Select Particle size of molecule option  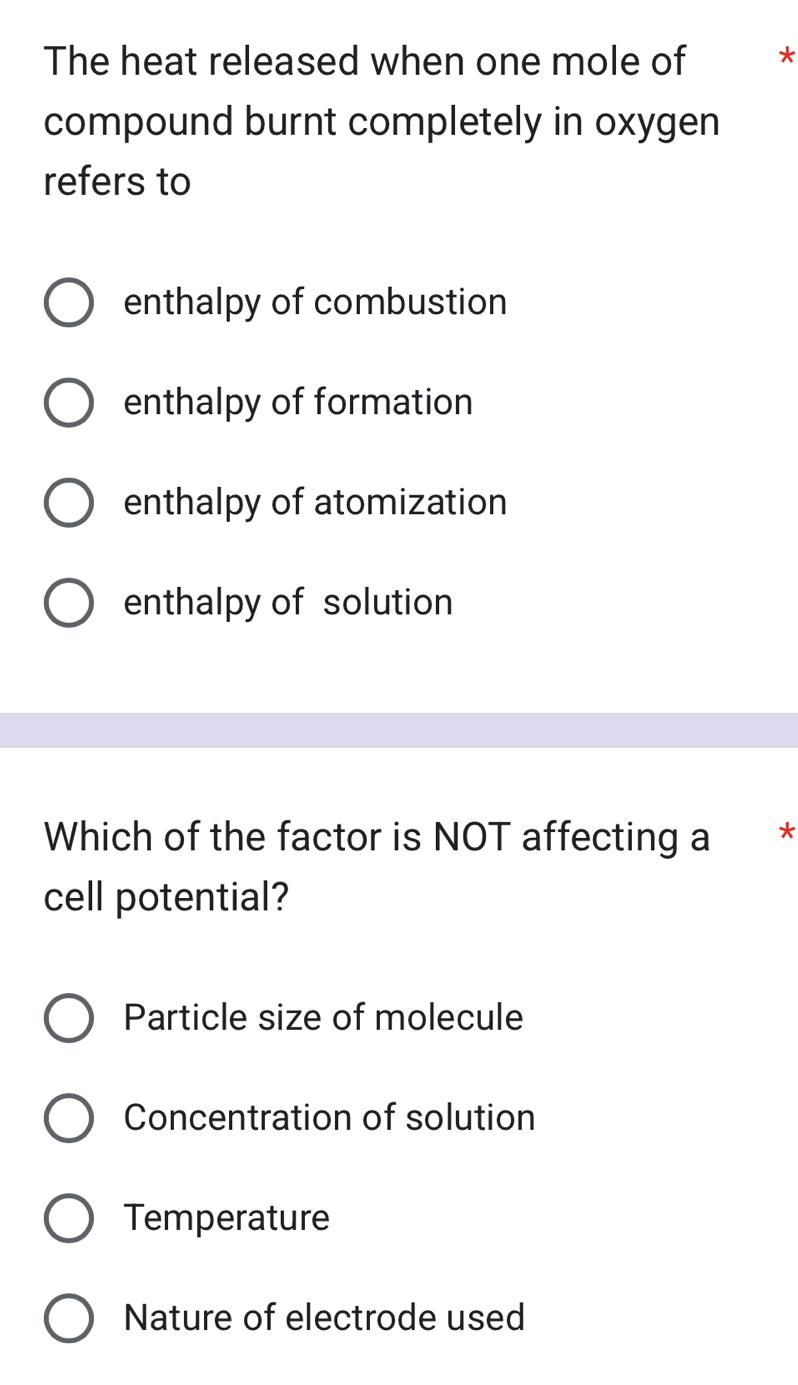click(69, 1018)
